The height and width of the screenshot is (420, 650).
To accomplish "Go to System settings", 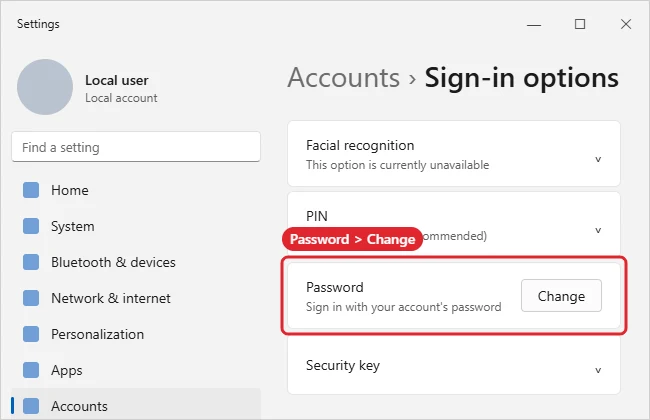I will tap(136, 226).
